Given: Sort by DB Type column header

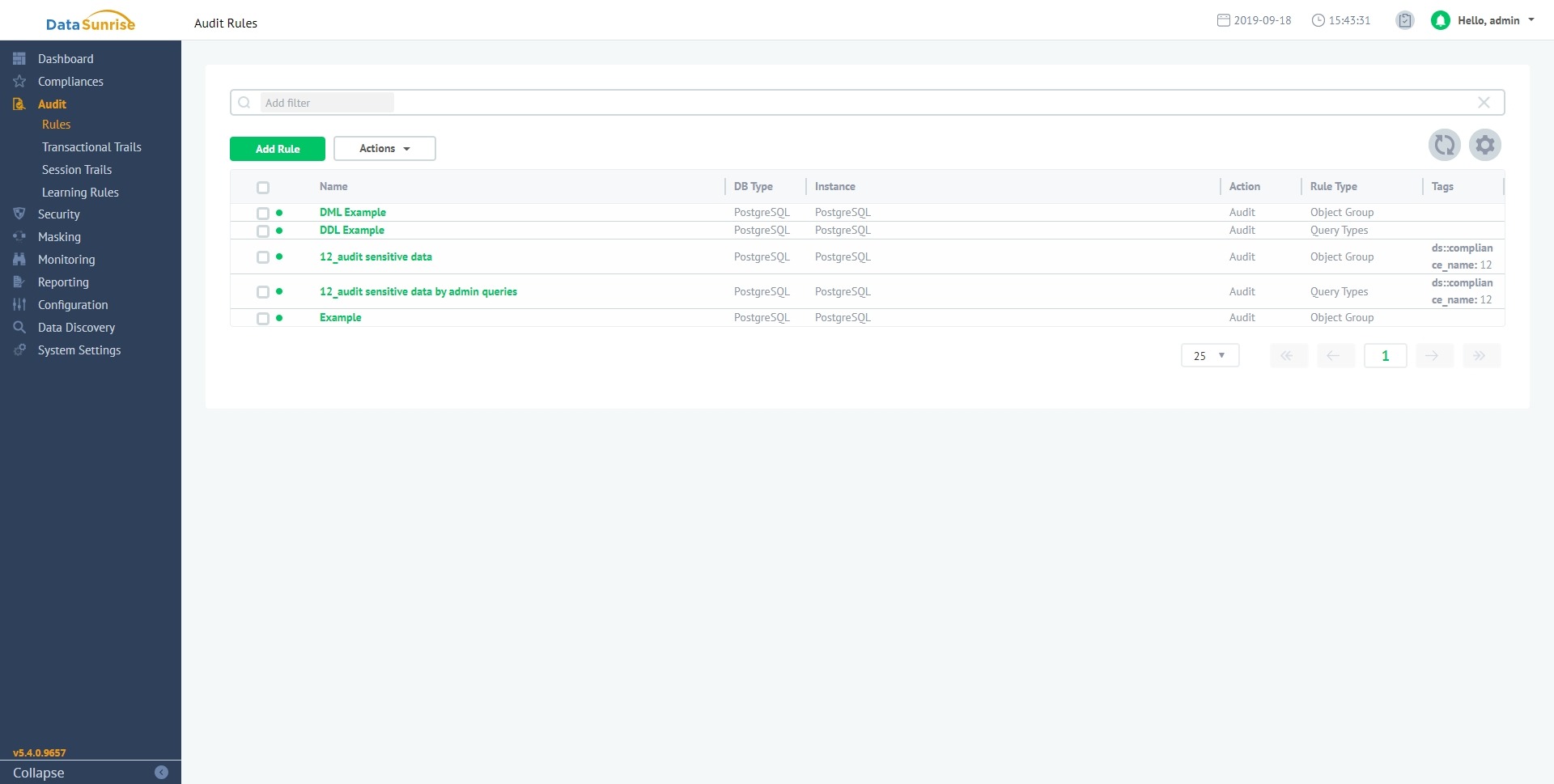Looking at the screenshot, I should (753, 186).
